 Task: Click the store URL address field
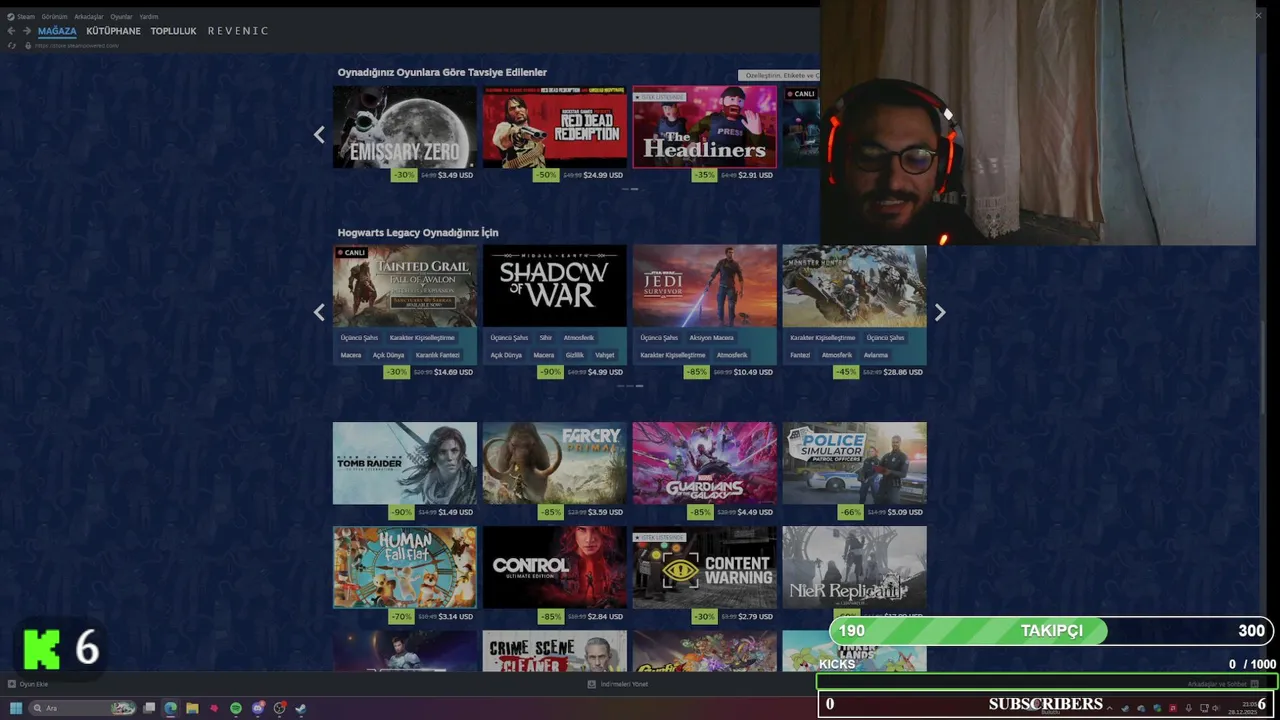(x=76, y=46)
